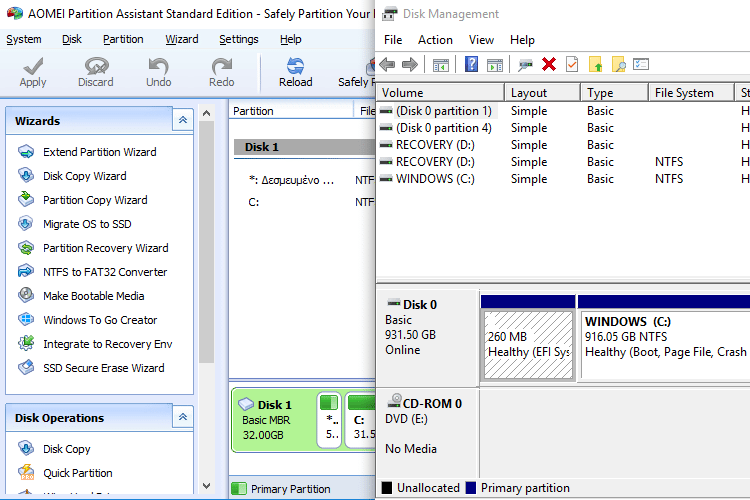
Task: Open NTFS to FAT32 Converter
Action: [105, 271]
